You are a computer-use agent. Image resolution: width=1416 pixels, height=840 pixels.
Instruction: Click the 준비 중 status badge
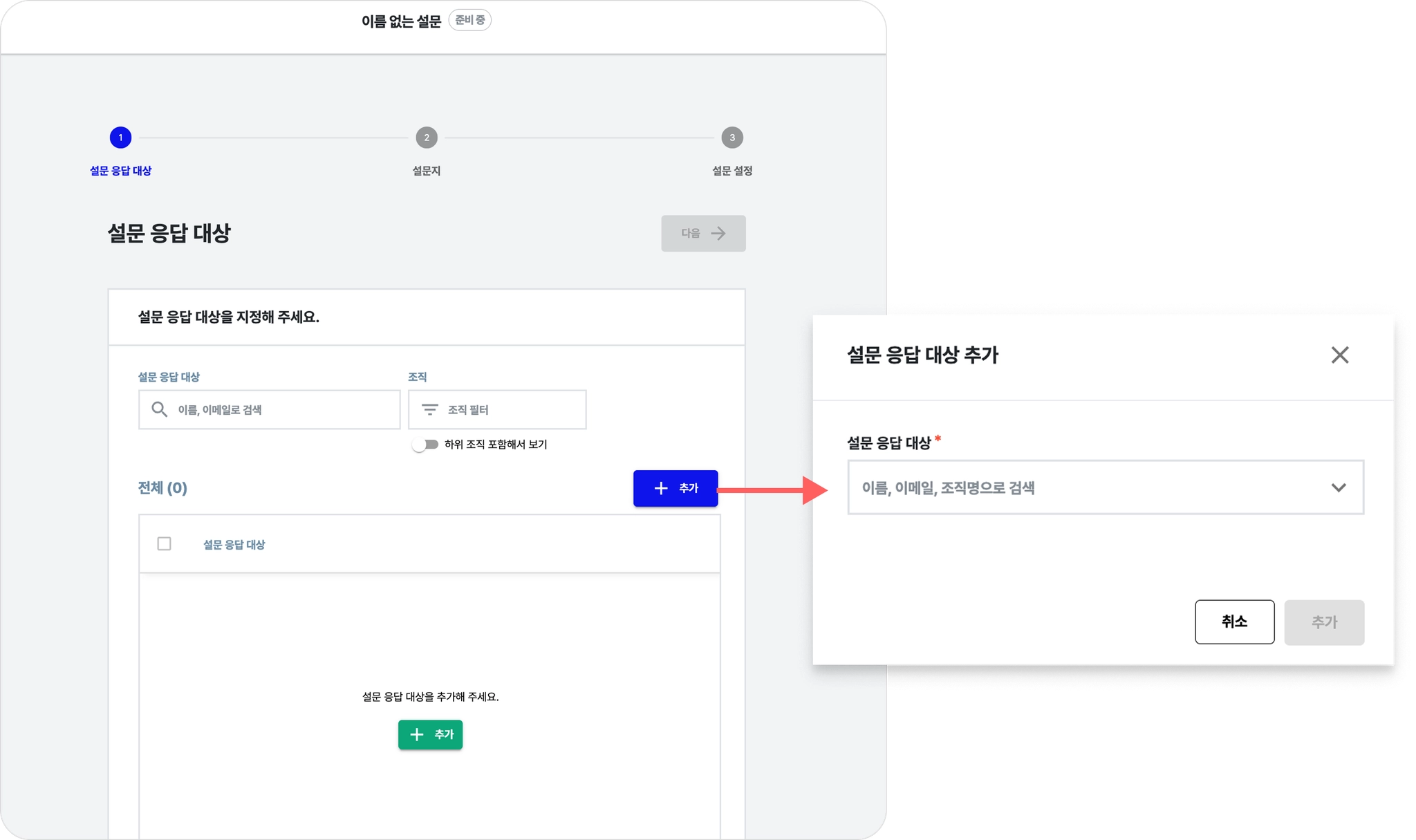[x=469, y=20]
